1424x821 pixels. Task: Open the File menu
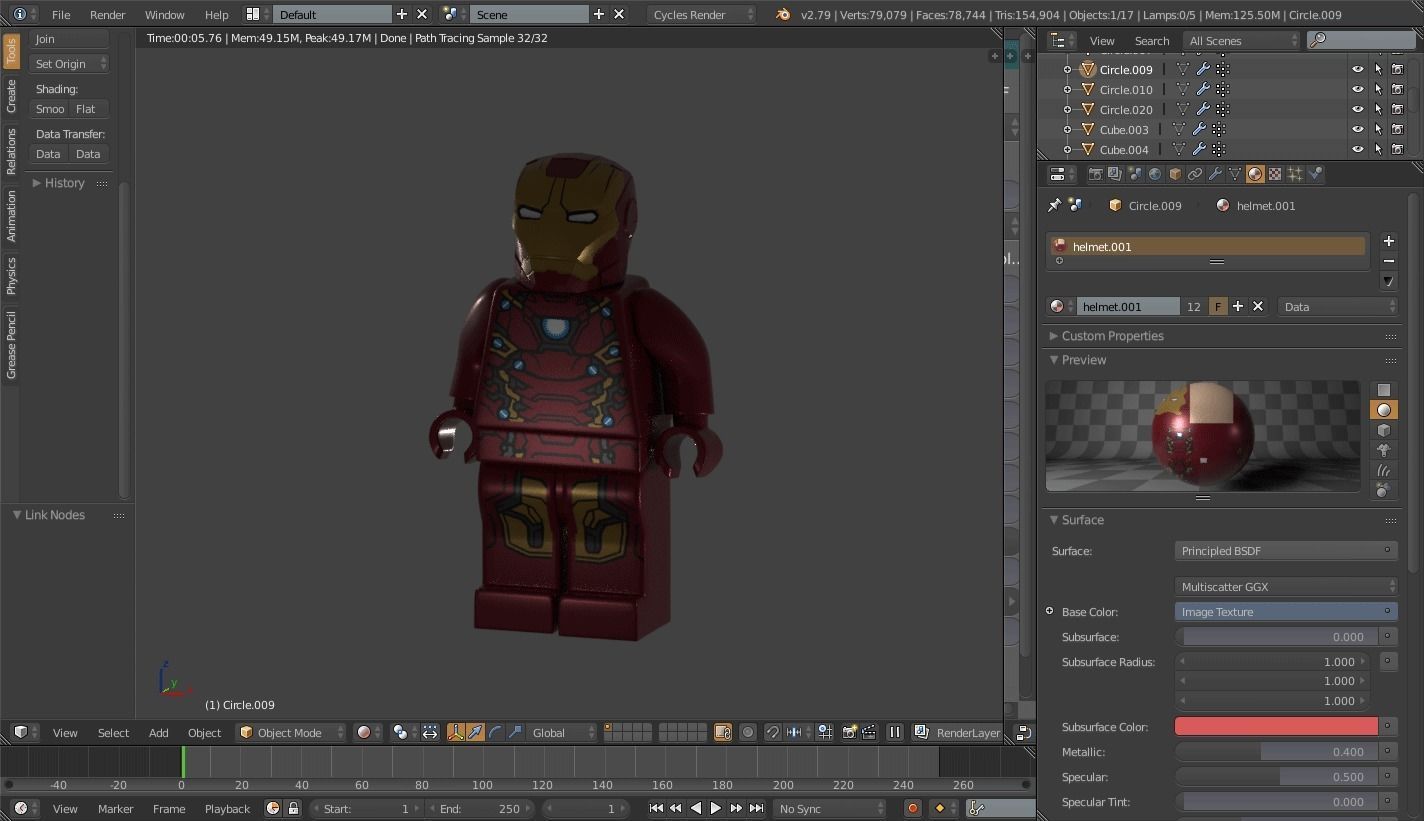(x=61, y=14)
